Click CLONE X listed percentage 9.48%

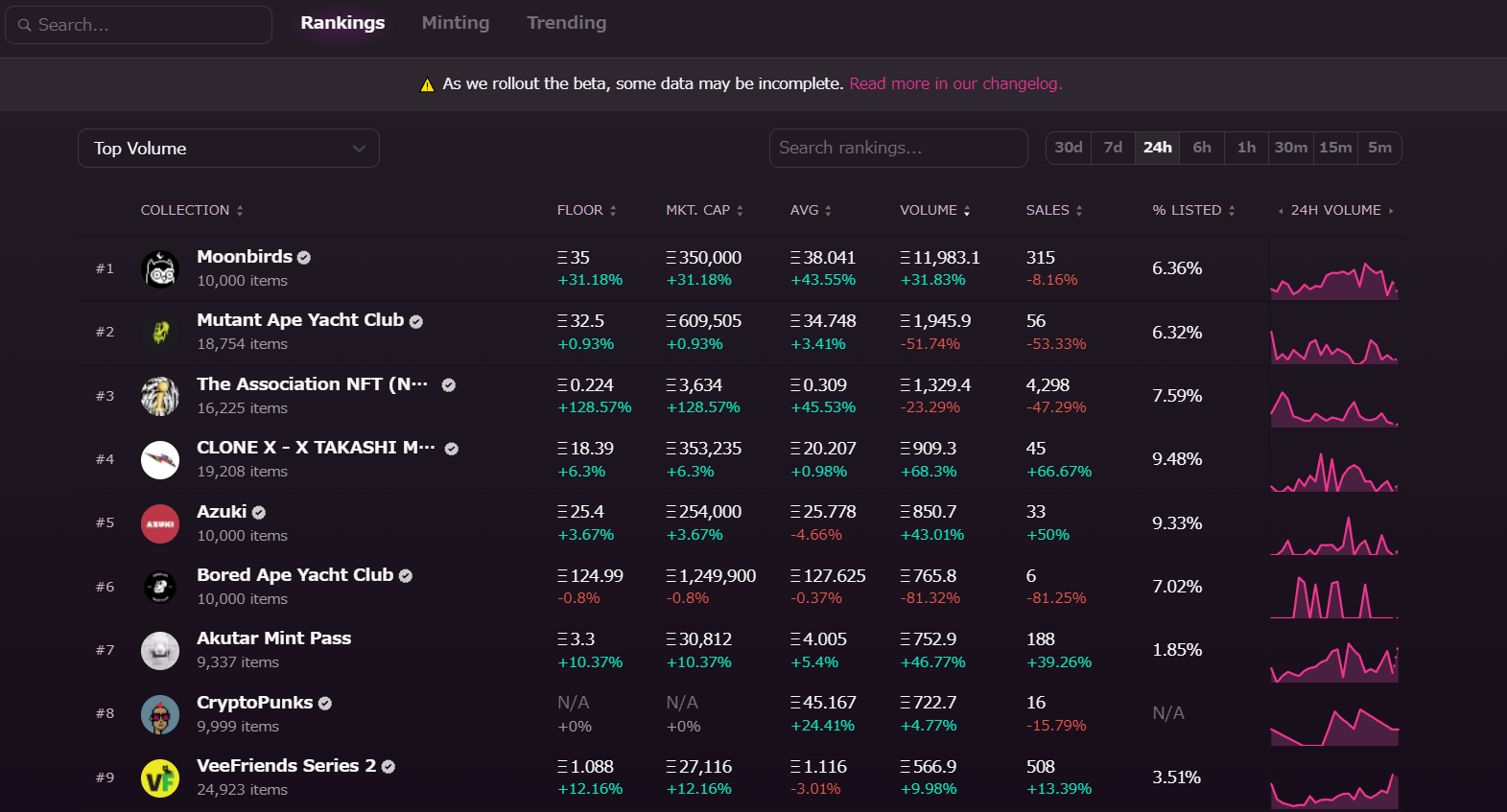(x=1177, y=459)
